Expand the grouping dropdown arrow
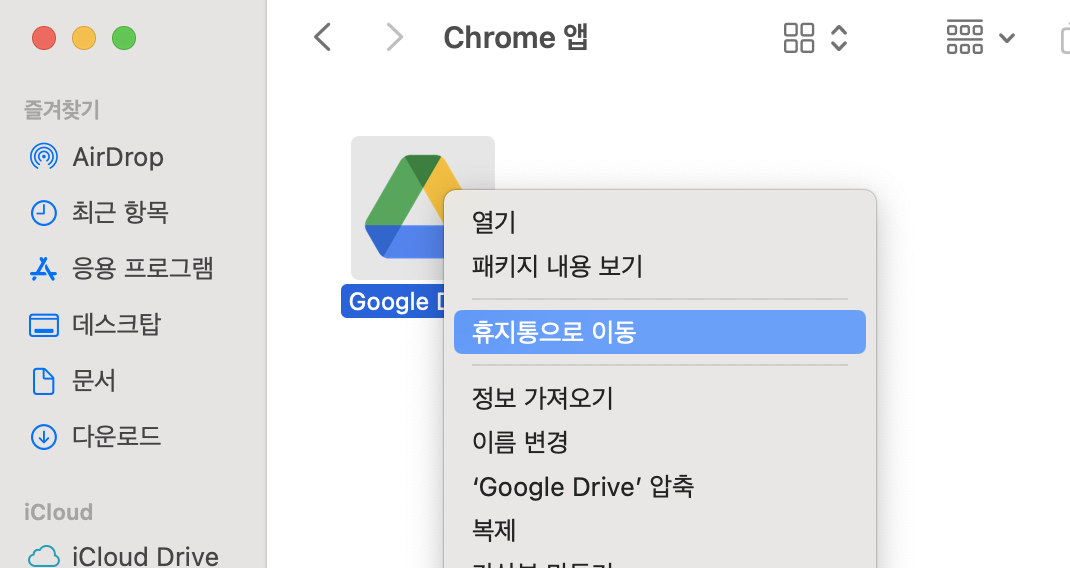 (1007, 38)
